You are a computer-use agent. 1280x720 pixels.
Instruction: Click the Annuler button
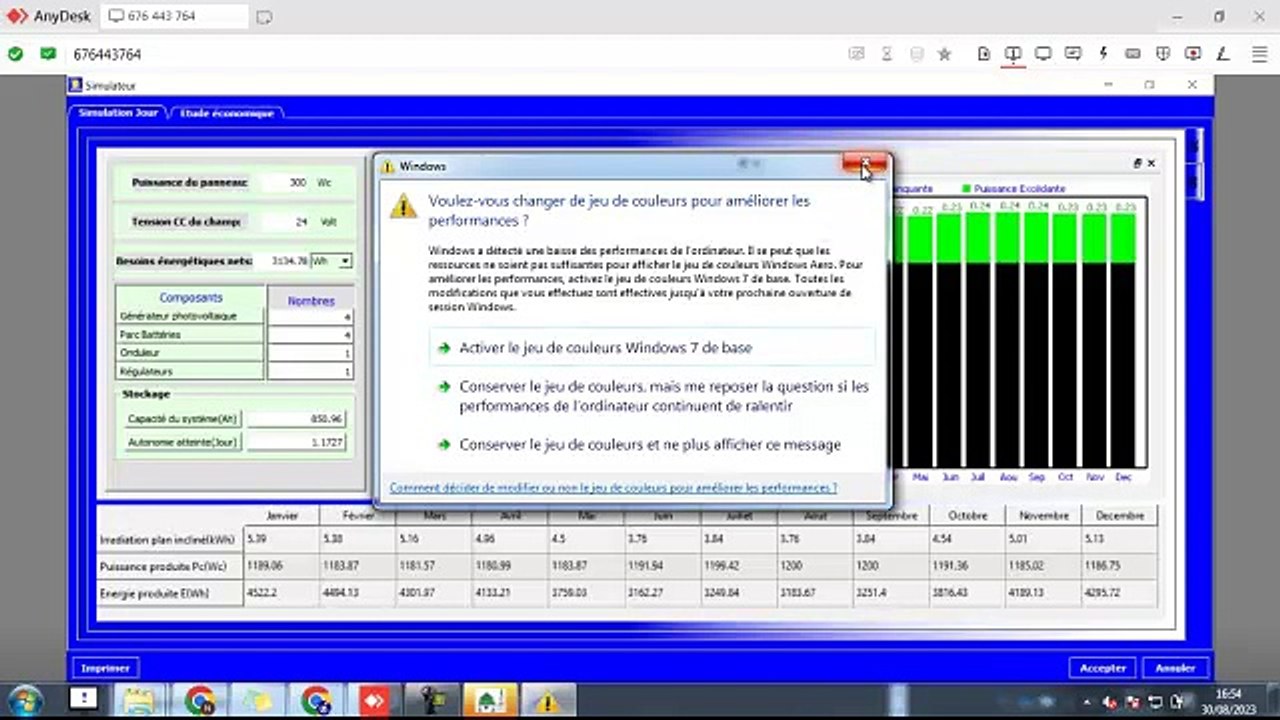click(x=1175, y=668)
